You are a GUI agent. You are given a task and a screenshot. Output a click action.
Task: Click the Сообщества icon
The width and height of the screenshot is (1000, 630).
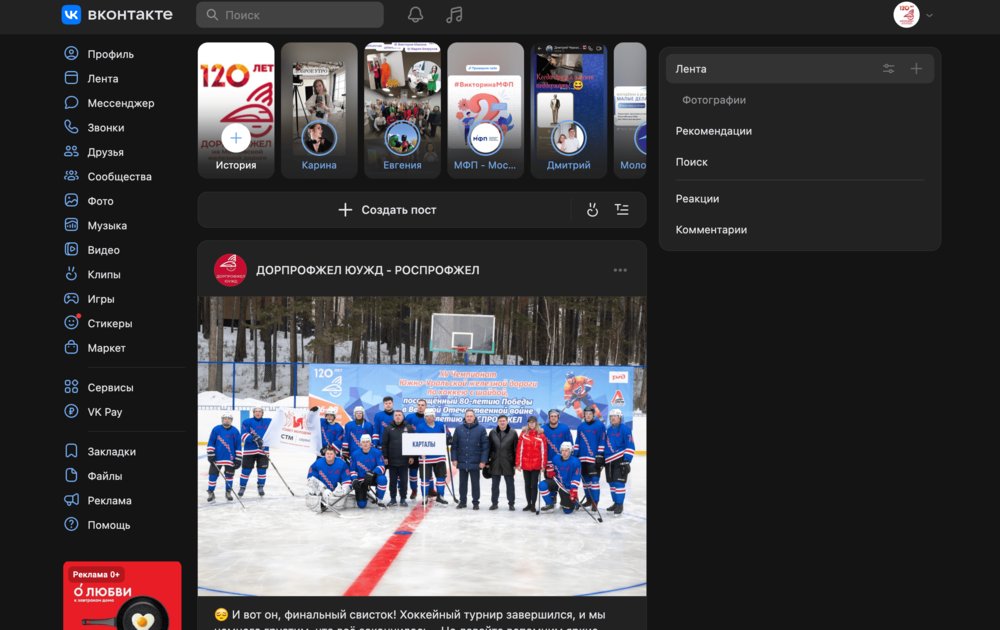[x=71, y=176]
